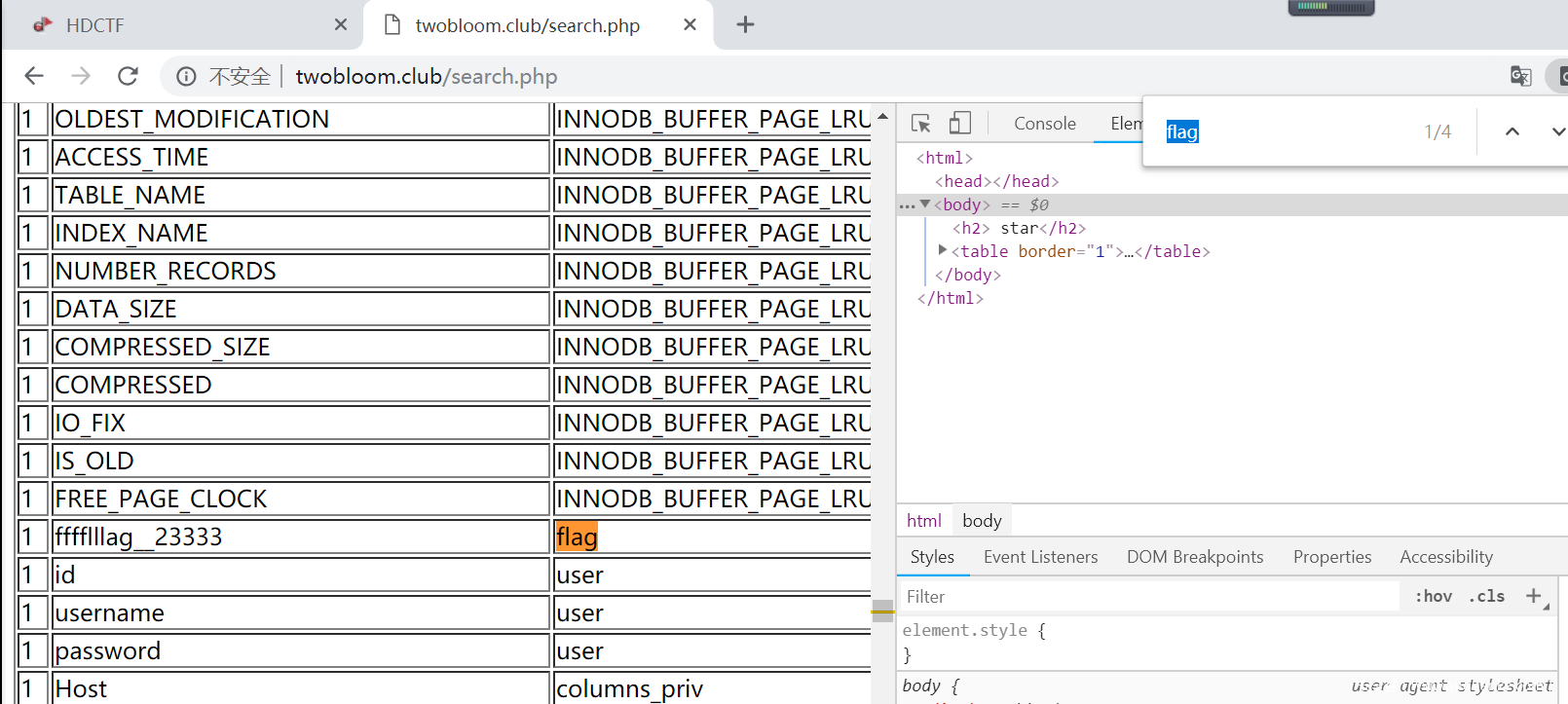Viewport: 1568px width, 704px height.
Task: Click the styles Filter input field
Action: [1149, 597]
